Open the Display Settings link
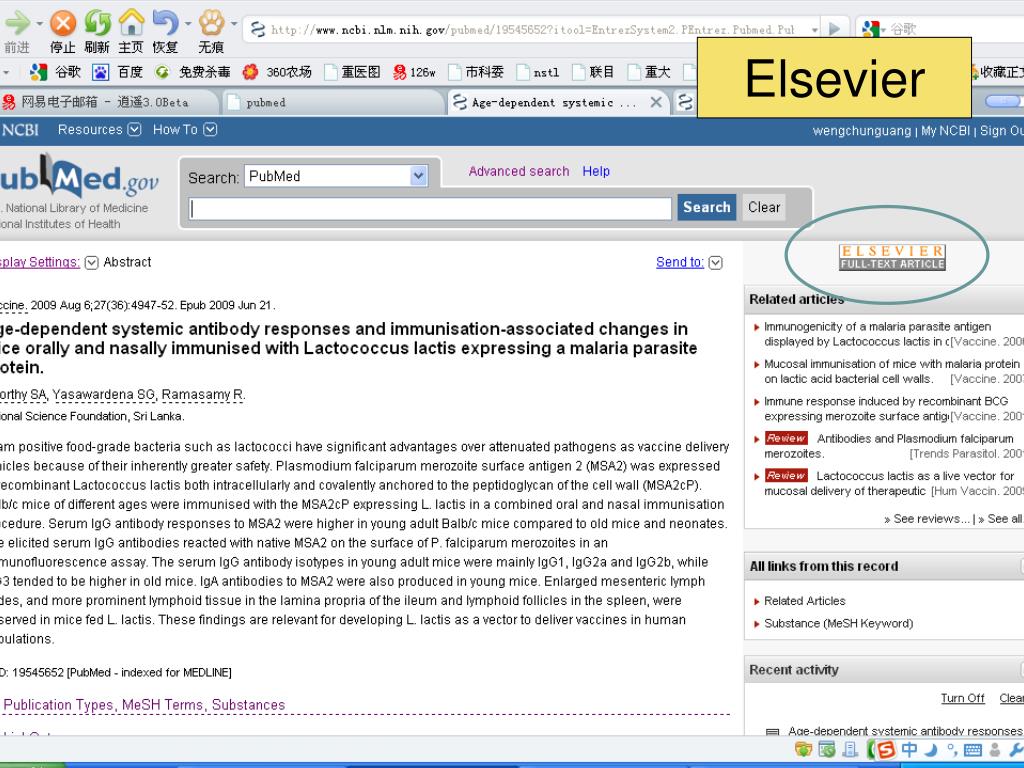 pos(40,263)
